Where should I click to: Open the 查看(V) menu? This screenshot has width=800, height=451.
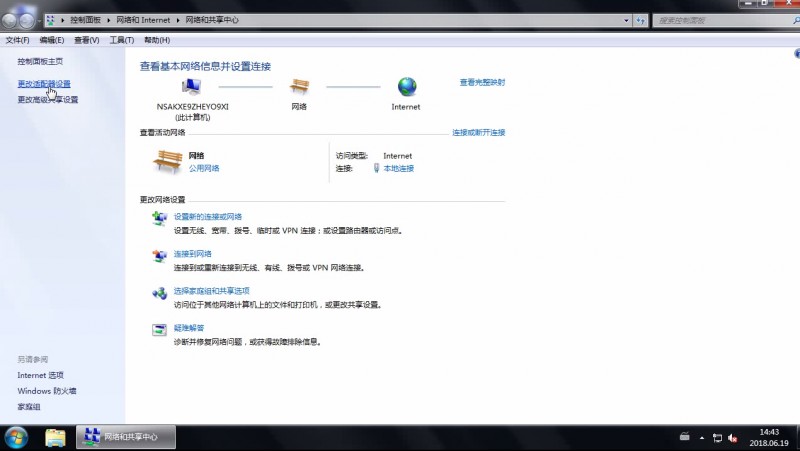[x=86, y=40]
